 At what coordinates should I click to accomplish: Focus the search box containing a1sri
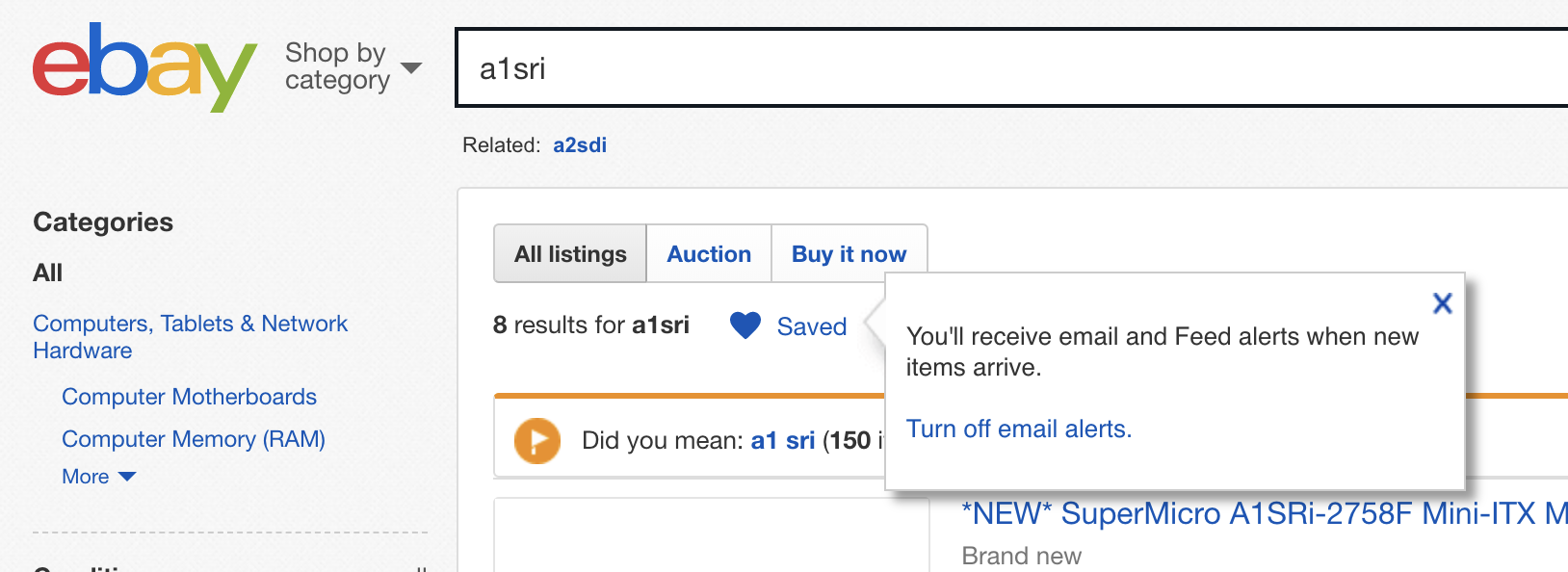coord(1011,67)
